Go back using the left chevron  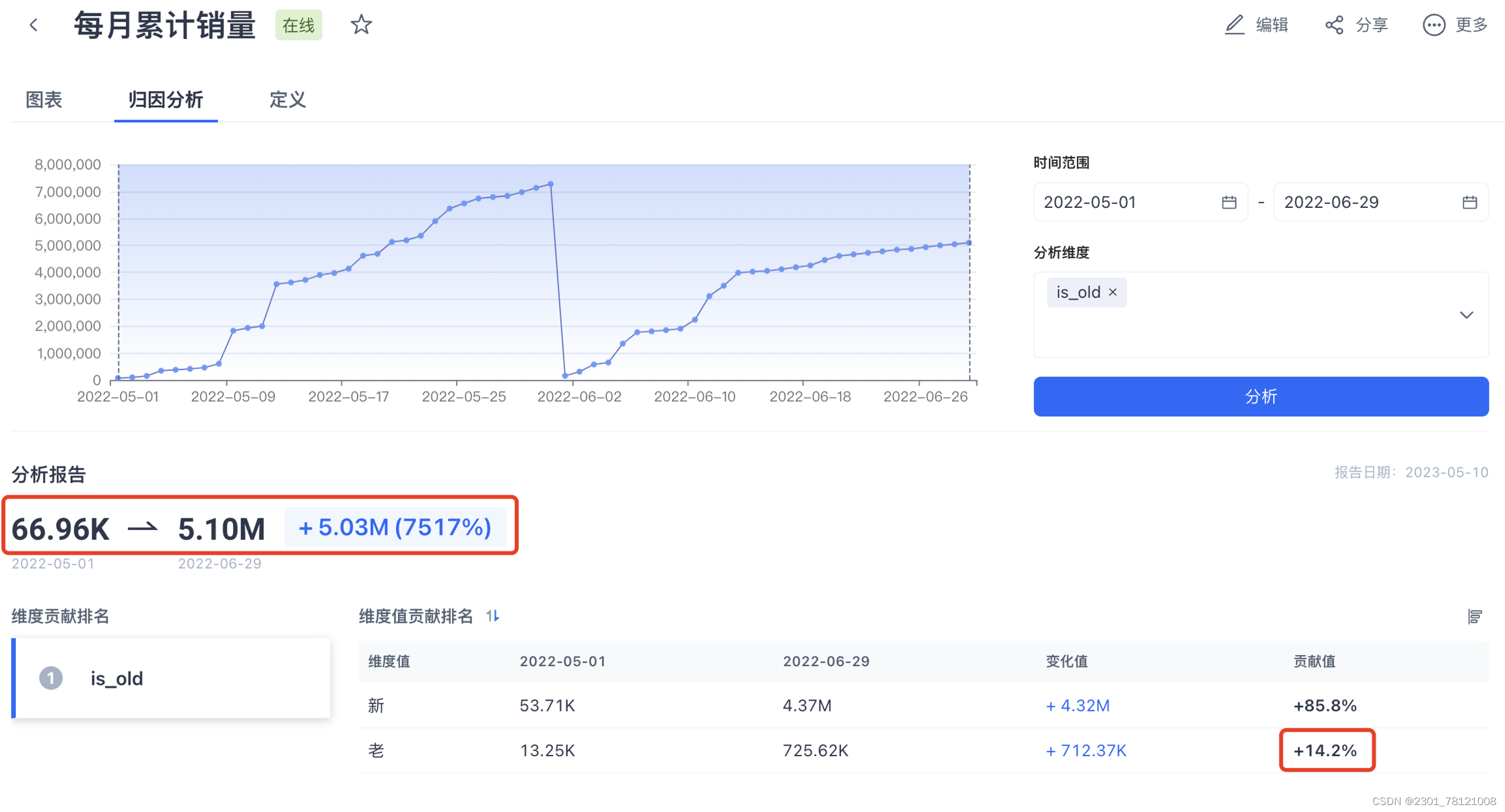(33, 25)
